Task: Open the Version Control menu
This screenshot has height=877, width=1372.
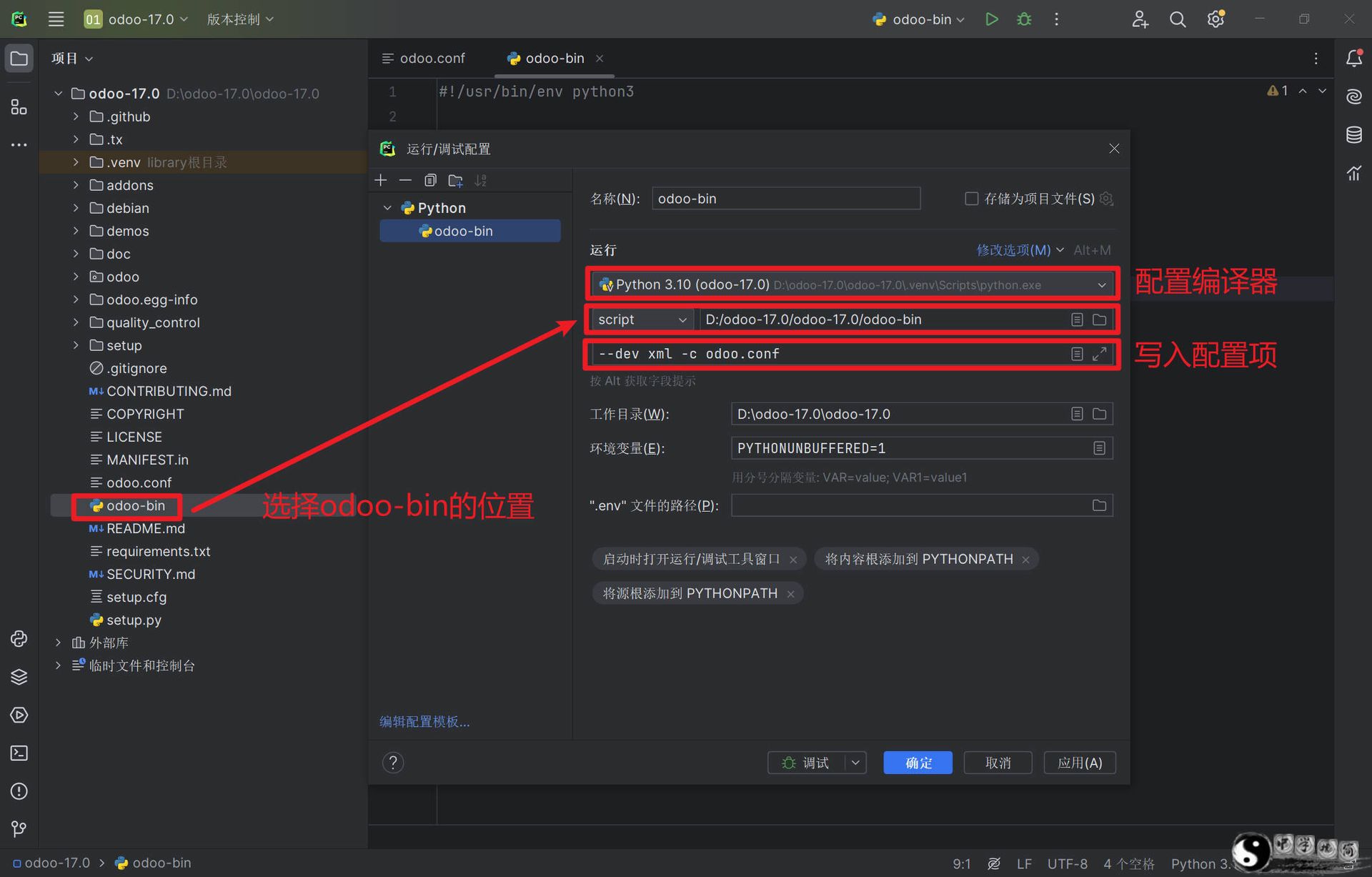Action: pyautogui.click(x=240, y=19)
